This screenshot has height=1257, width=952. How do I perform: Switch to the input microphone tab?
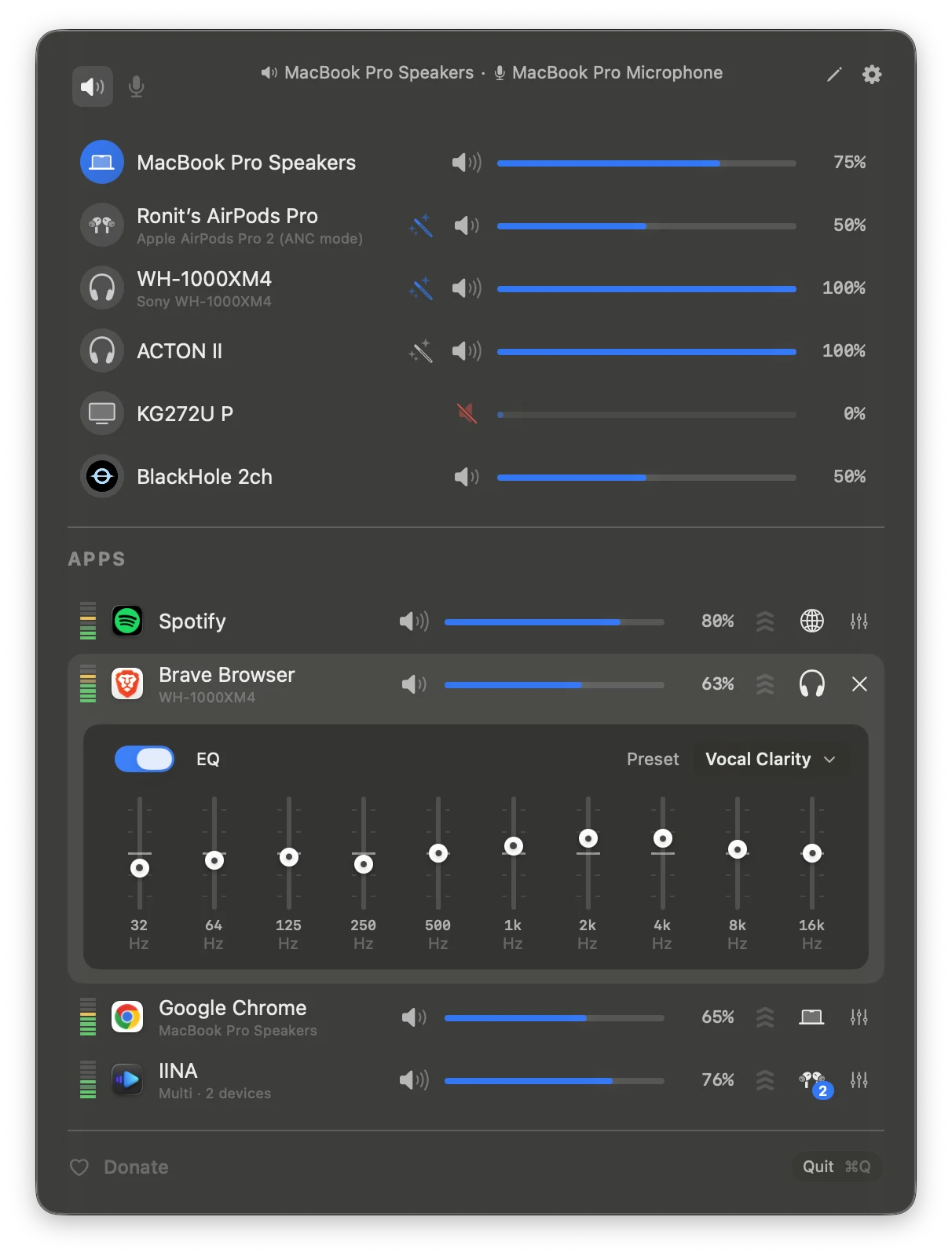136,86
